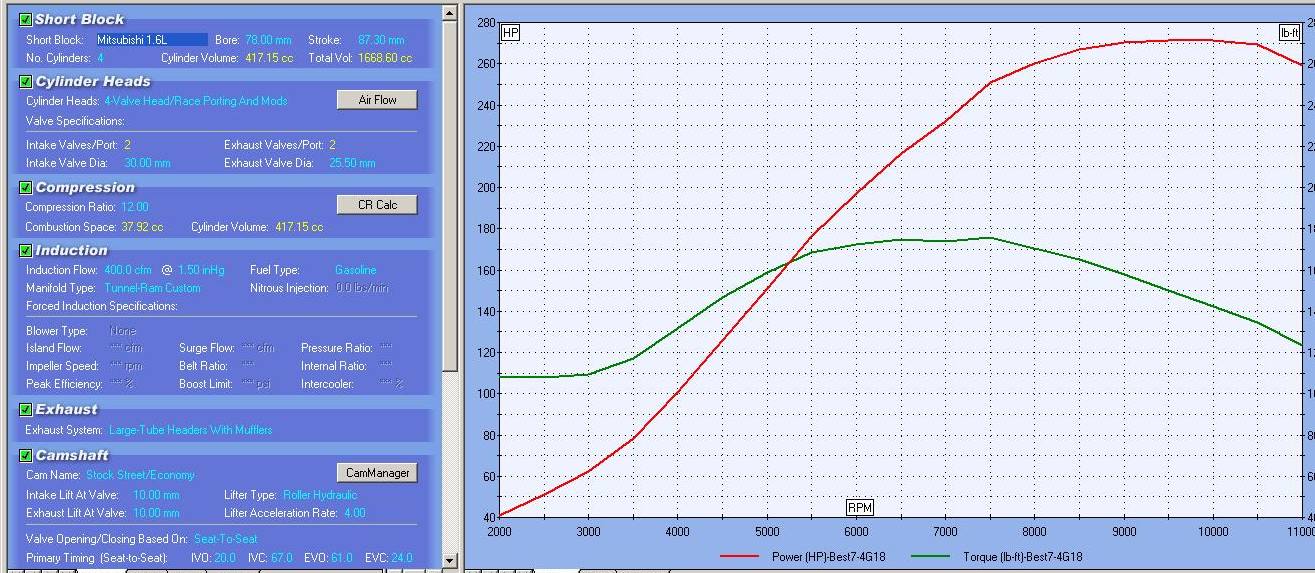Image resolution: width=1315 pixels, height=573 pixels.
Task: Open the CamManager
Action: click(377, 473)
